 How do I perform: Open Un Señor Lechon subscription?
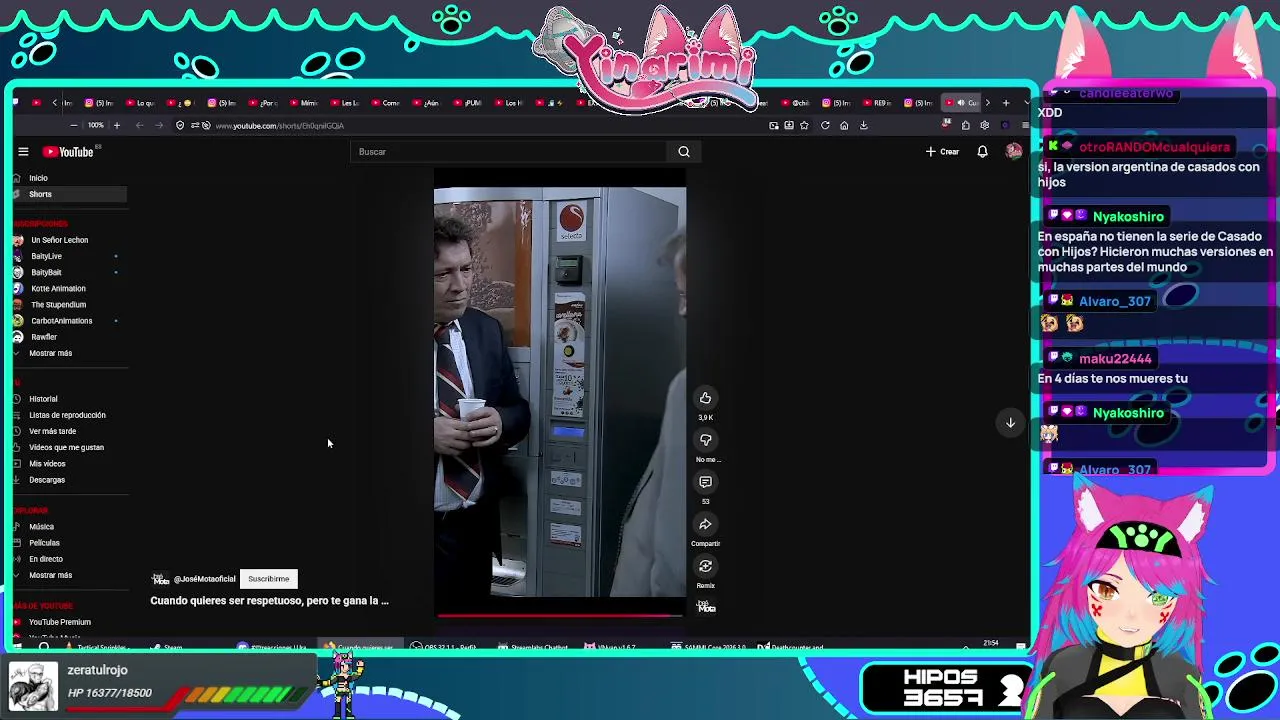point(59,240)
